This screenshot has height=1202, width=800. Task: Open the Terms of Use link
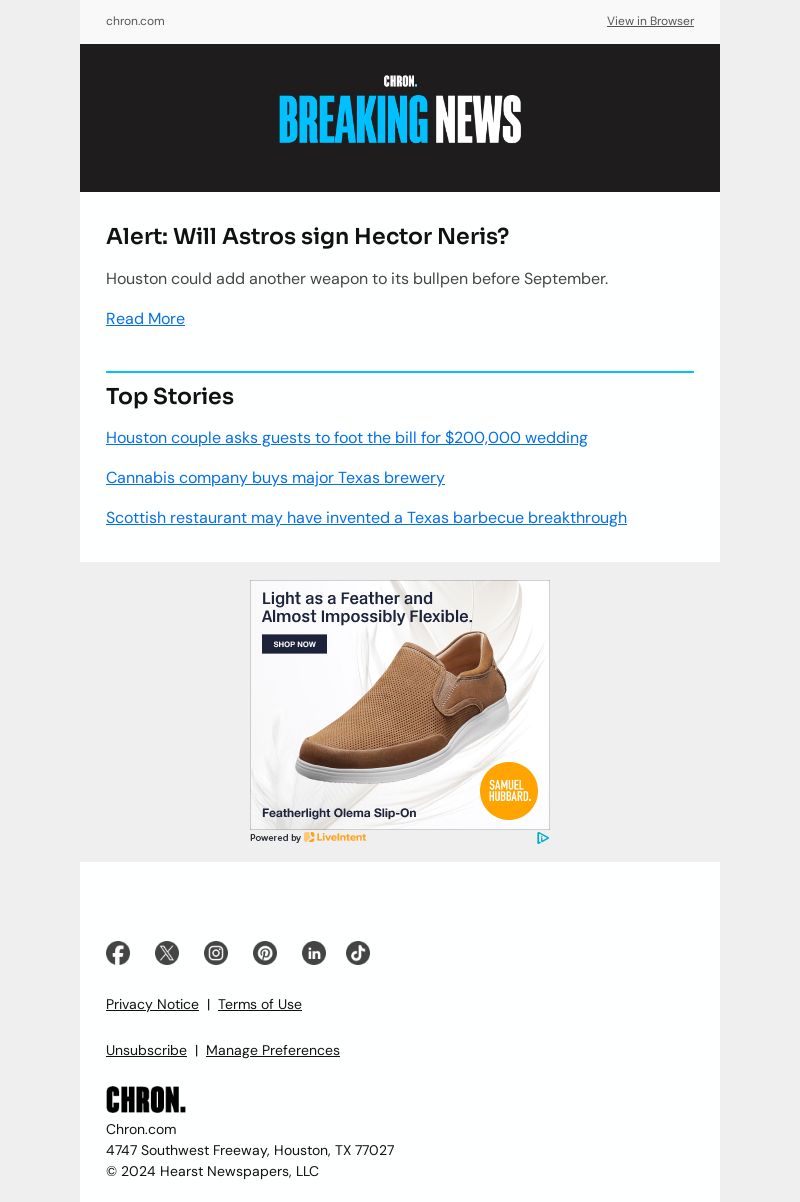point(260,1004)
